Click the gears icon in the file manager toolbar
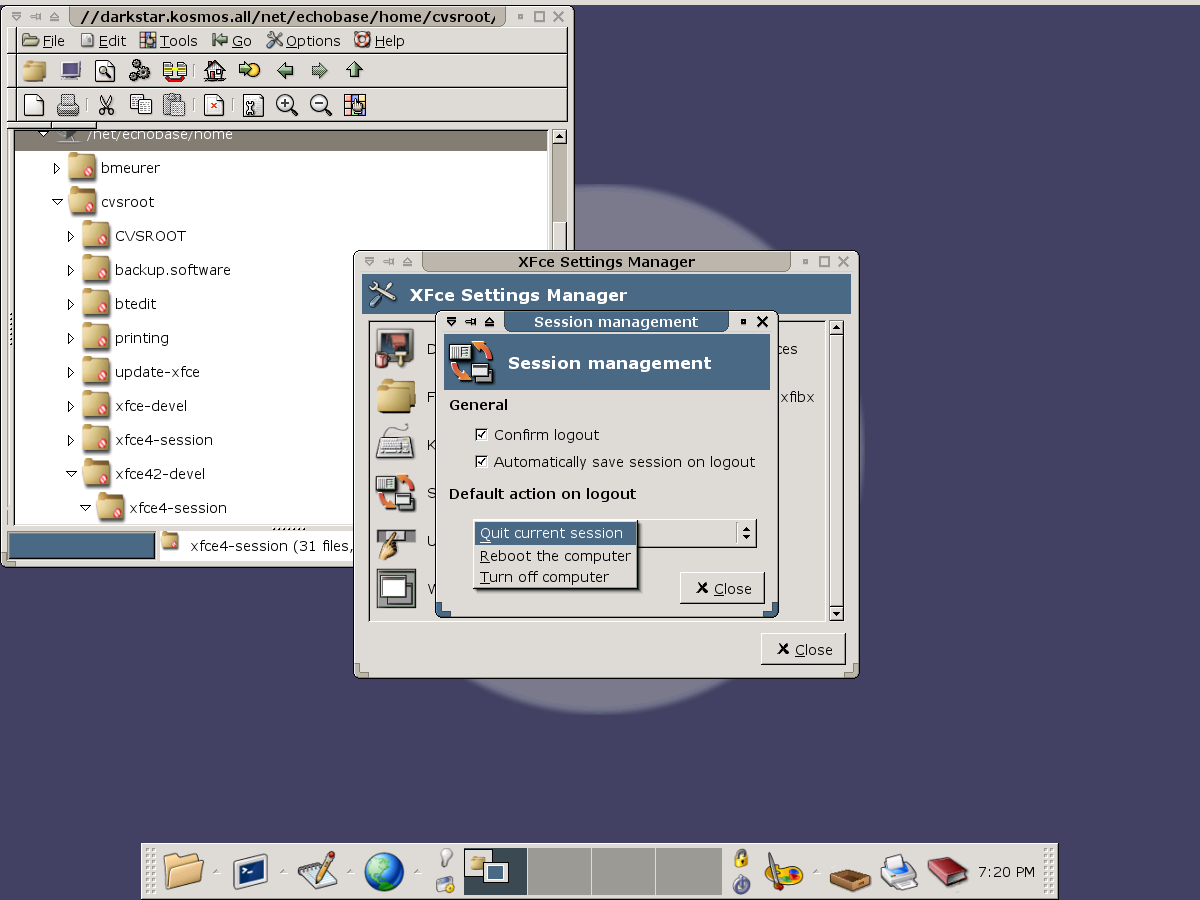Screen dimensions: 1200x900 coord(140,71)
